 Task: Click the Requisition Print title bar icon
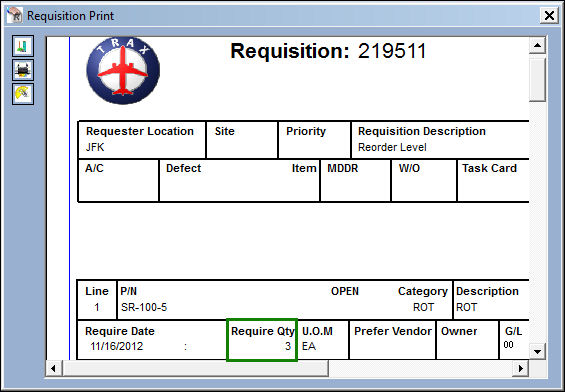15,15
